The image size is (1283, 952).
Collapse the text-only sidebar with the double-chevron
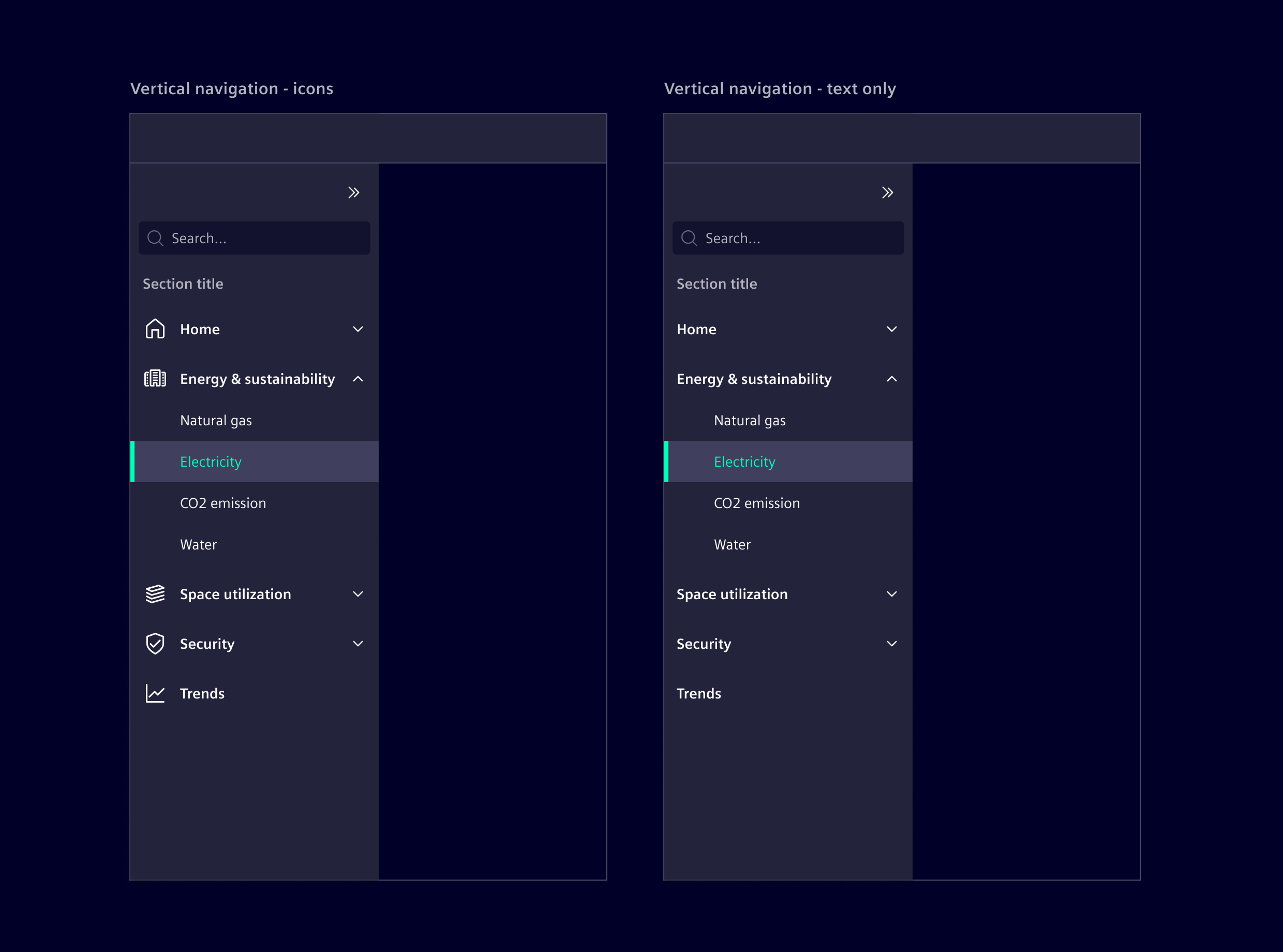tap(888, 192)
